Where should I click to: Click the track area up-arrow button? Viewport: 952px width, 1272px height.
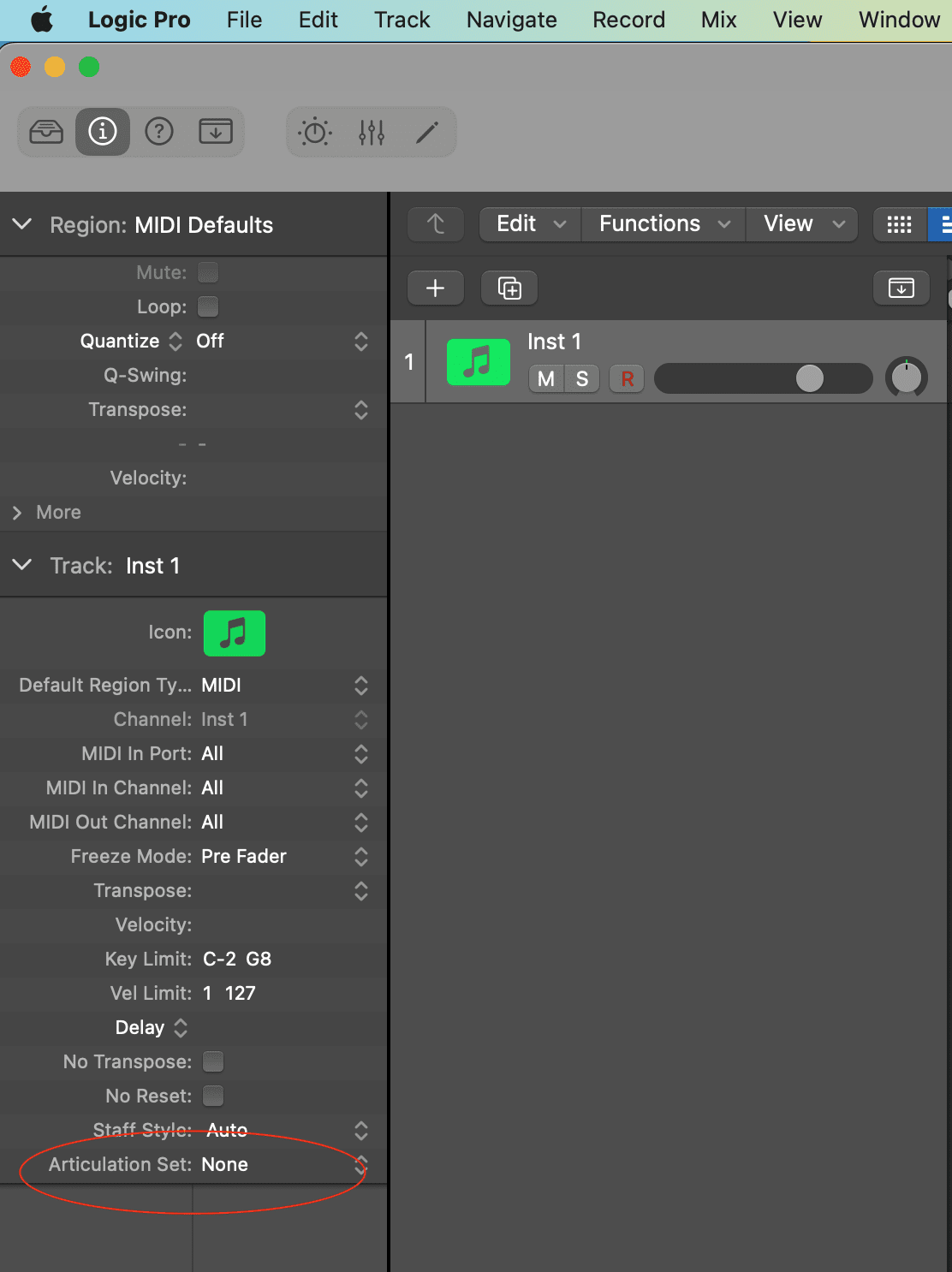pos(436,224)
